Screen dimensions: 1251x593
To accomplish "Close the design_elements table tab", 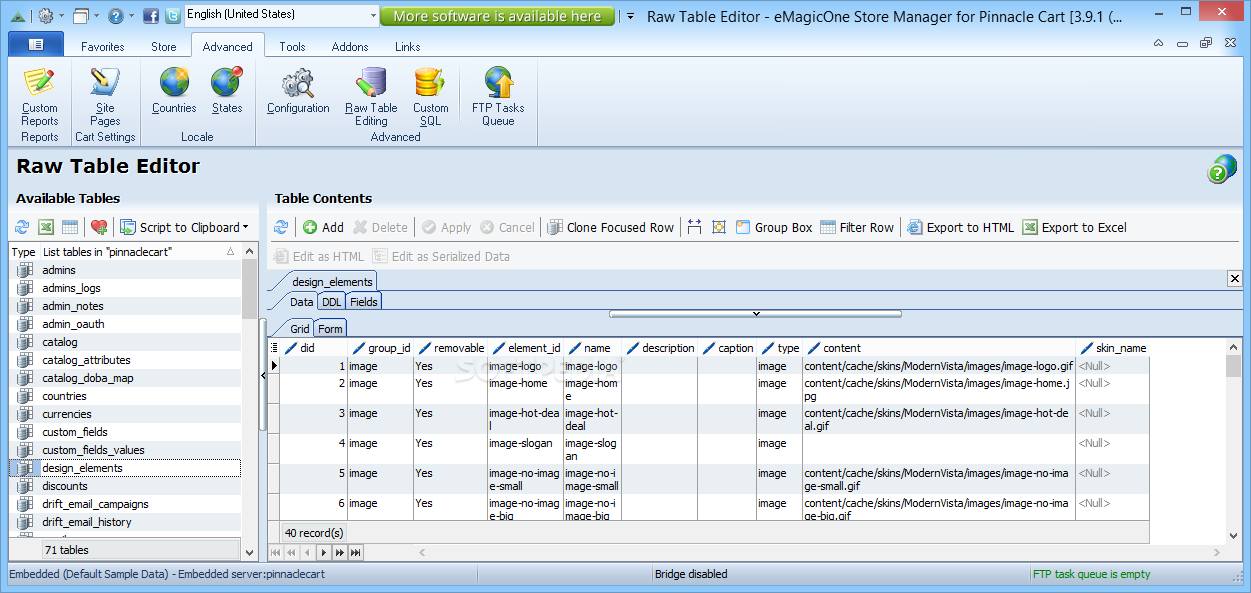I will (x=1234, y=279).
